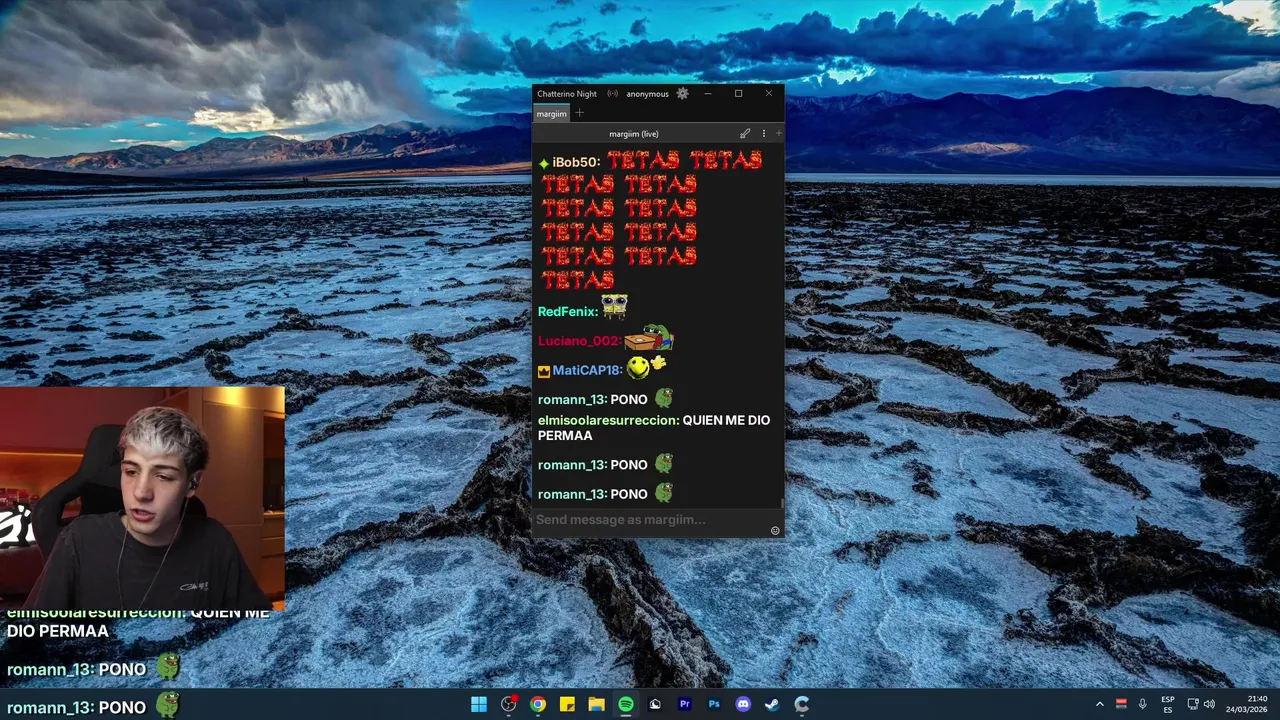Click username iBob50 in chat
This screenshot has width=1280, height=720.
click(576, 162)
